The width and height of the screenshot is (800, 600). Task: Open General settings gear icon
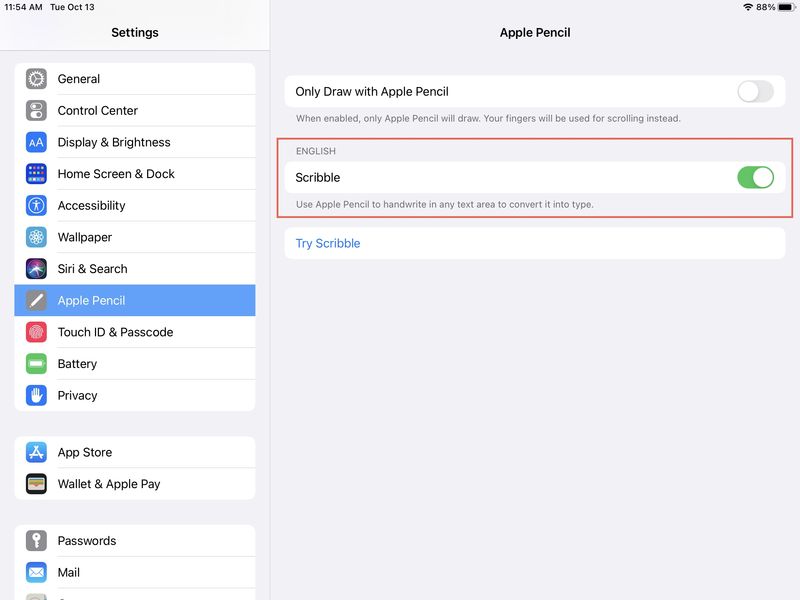[36, 79]
